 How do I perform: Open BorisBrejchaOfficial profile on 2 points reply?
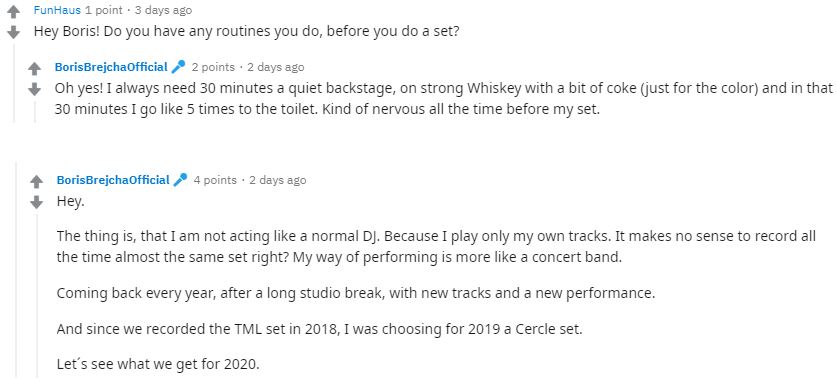(111, 67)
